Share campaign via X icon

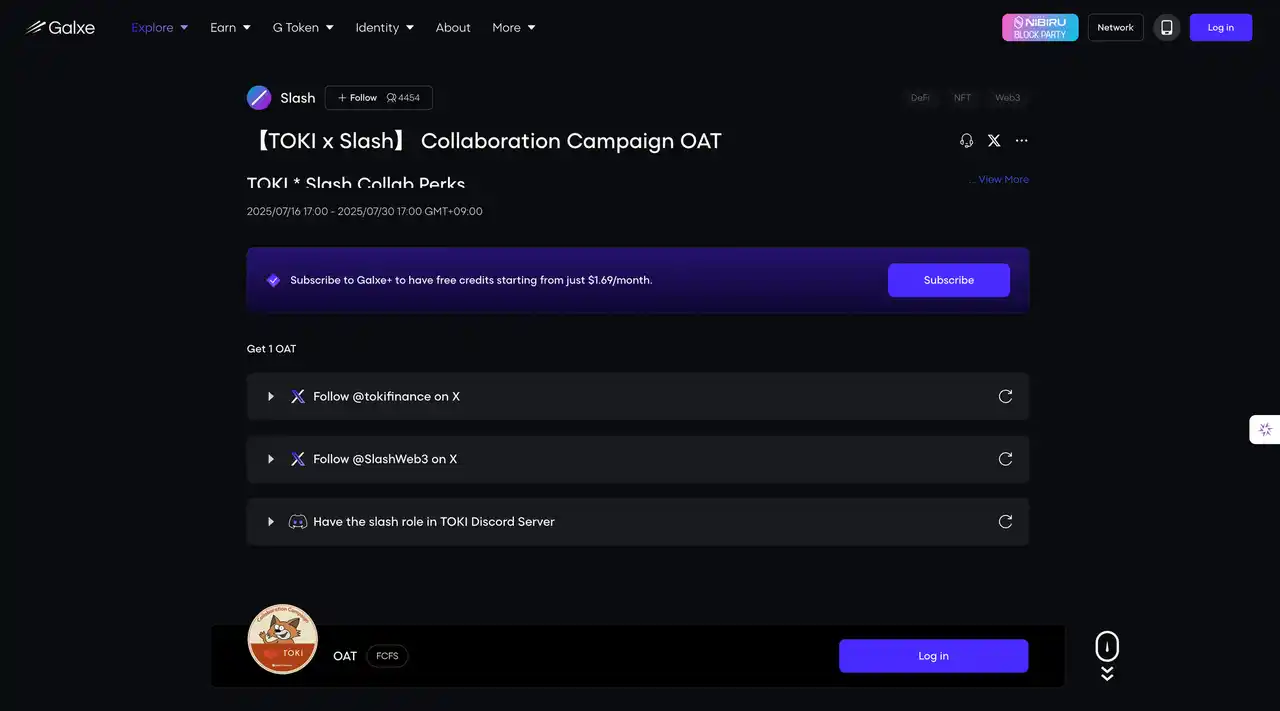(x=994, y=141)
